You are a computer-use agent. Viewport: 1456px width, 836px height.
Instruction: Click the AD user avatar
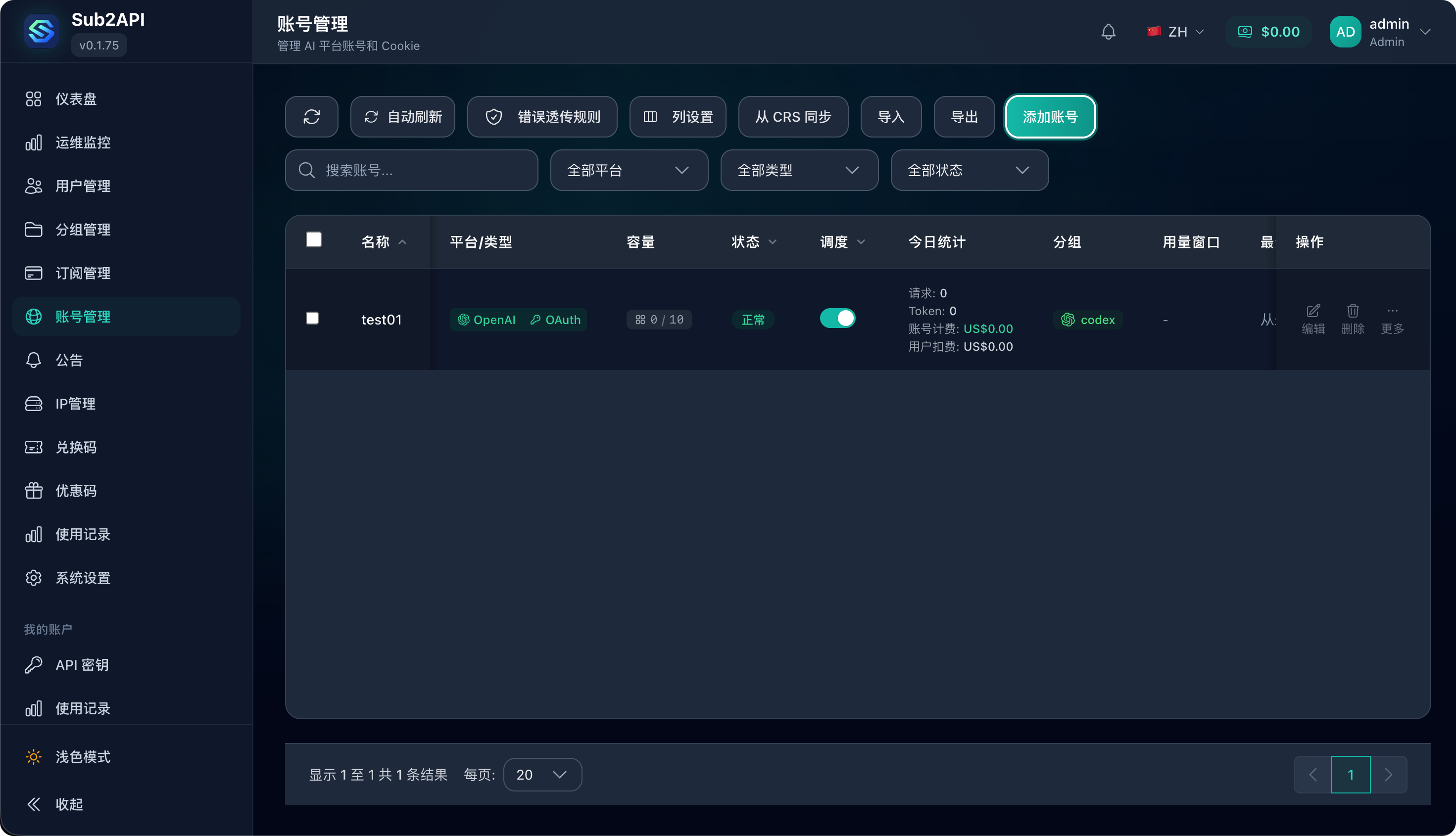coord(1345,32)
